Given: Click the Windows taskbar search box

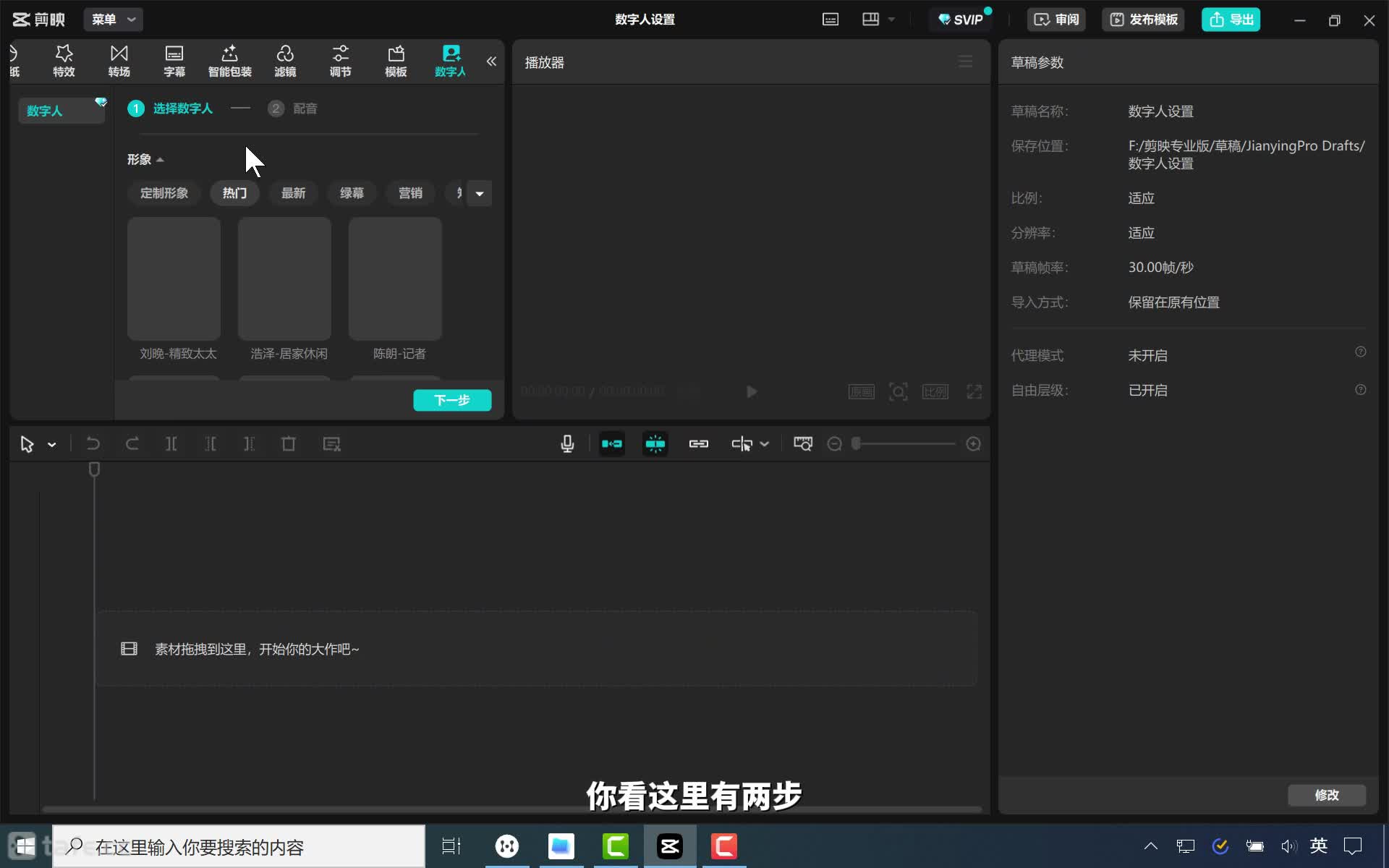Looking at the screenshot, I should point(239,847).
